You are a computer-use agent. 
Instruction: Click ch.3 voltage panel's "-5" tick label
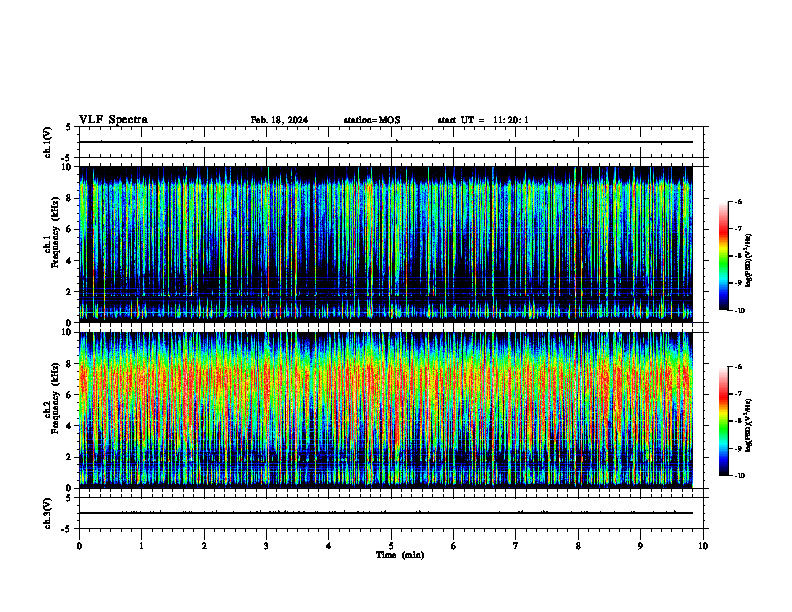pos(67,529)
